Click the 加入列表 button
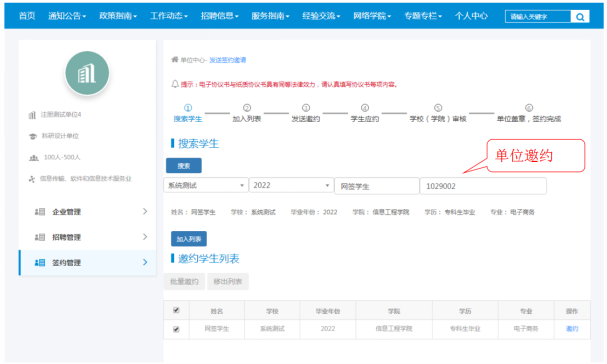The image size is (607, 364). coord(189,239)
